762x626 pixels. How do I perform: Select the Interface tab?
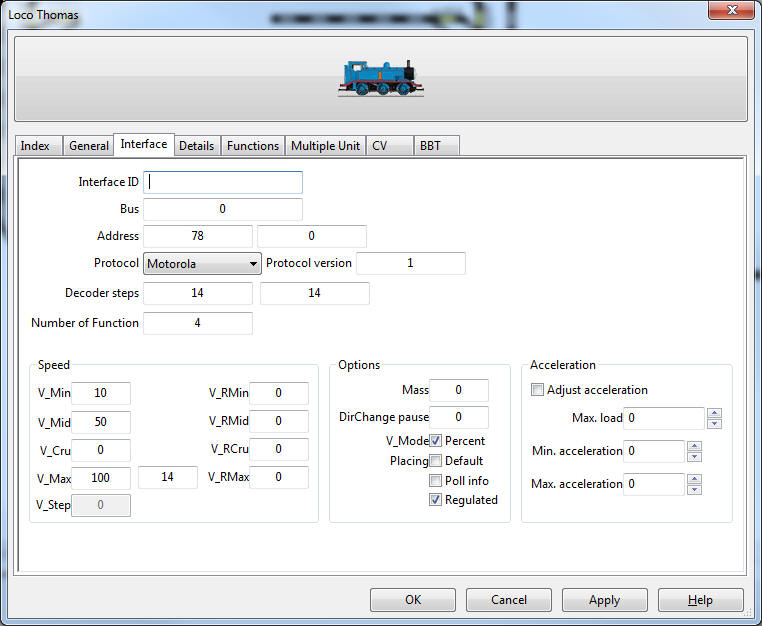click(144, 144)
